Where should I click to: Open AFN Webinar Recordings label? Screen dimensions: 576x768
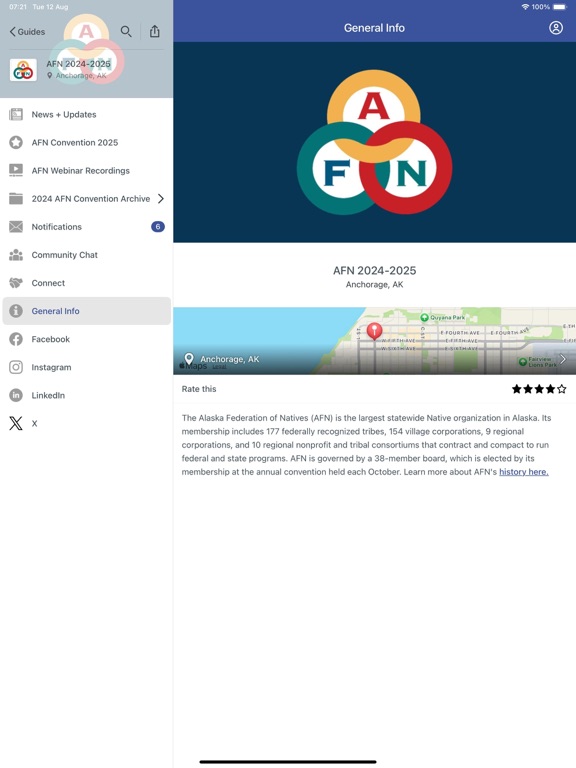[80, 170]
